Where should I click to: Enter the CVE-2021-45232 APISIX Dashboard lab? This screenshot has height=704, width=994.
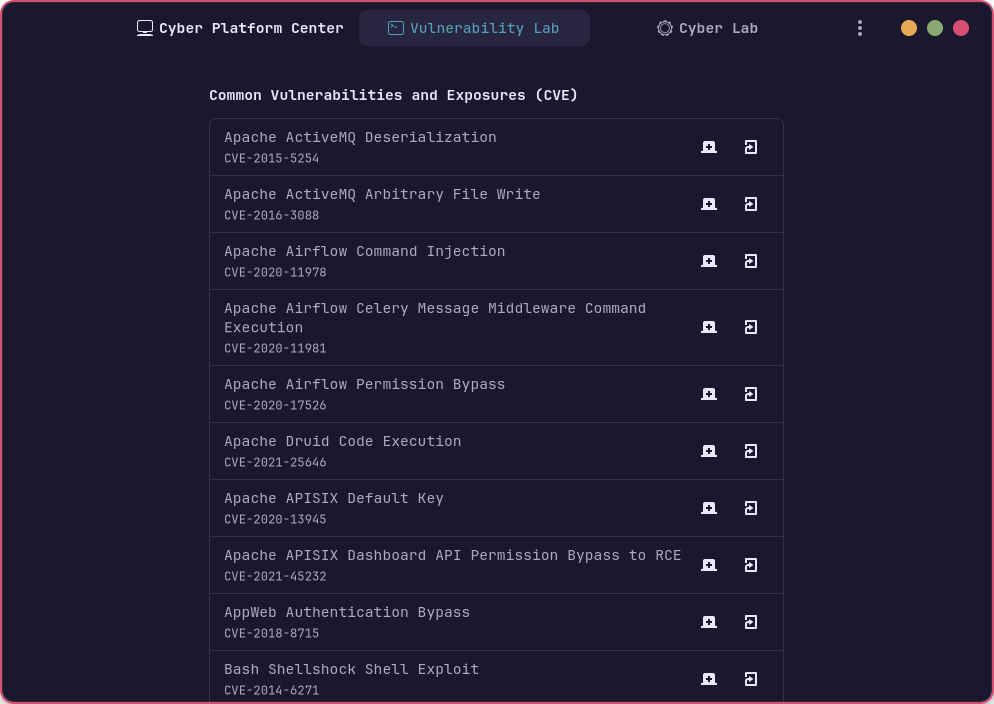click(751, 565)
